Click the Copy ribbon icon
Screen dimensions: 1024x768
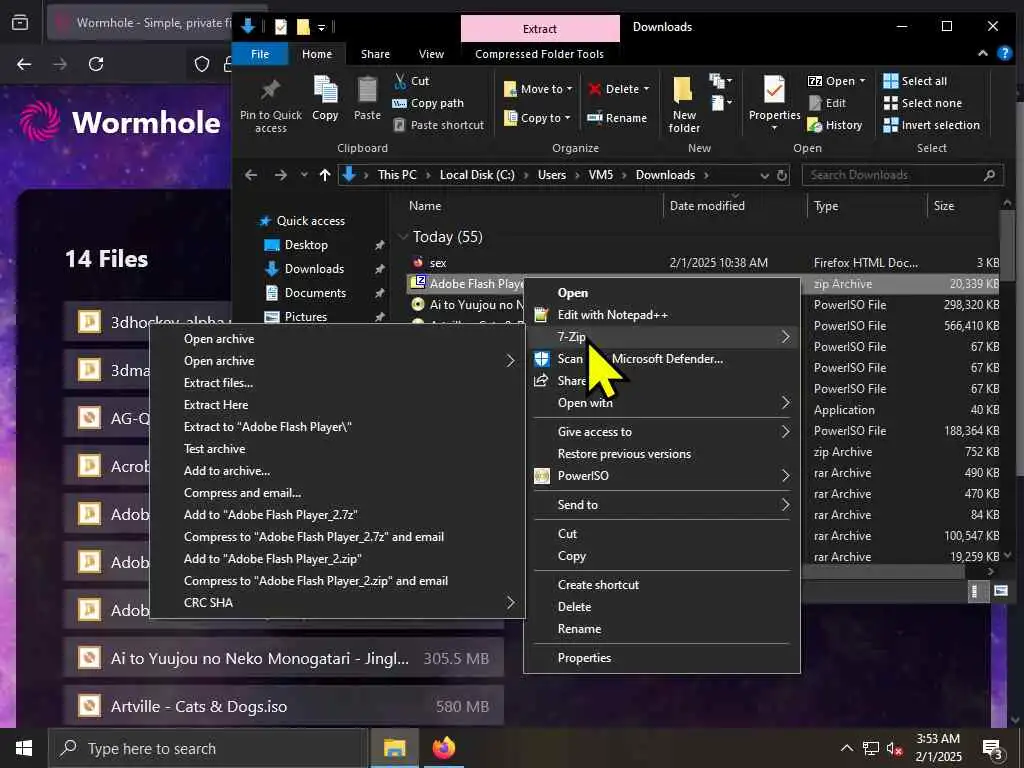(325, 98)
